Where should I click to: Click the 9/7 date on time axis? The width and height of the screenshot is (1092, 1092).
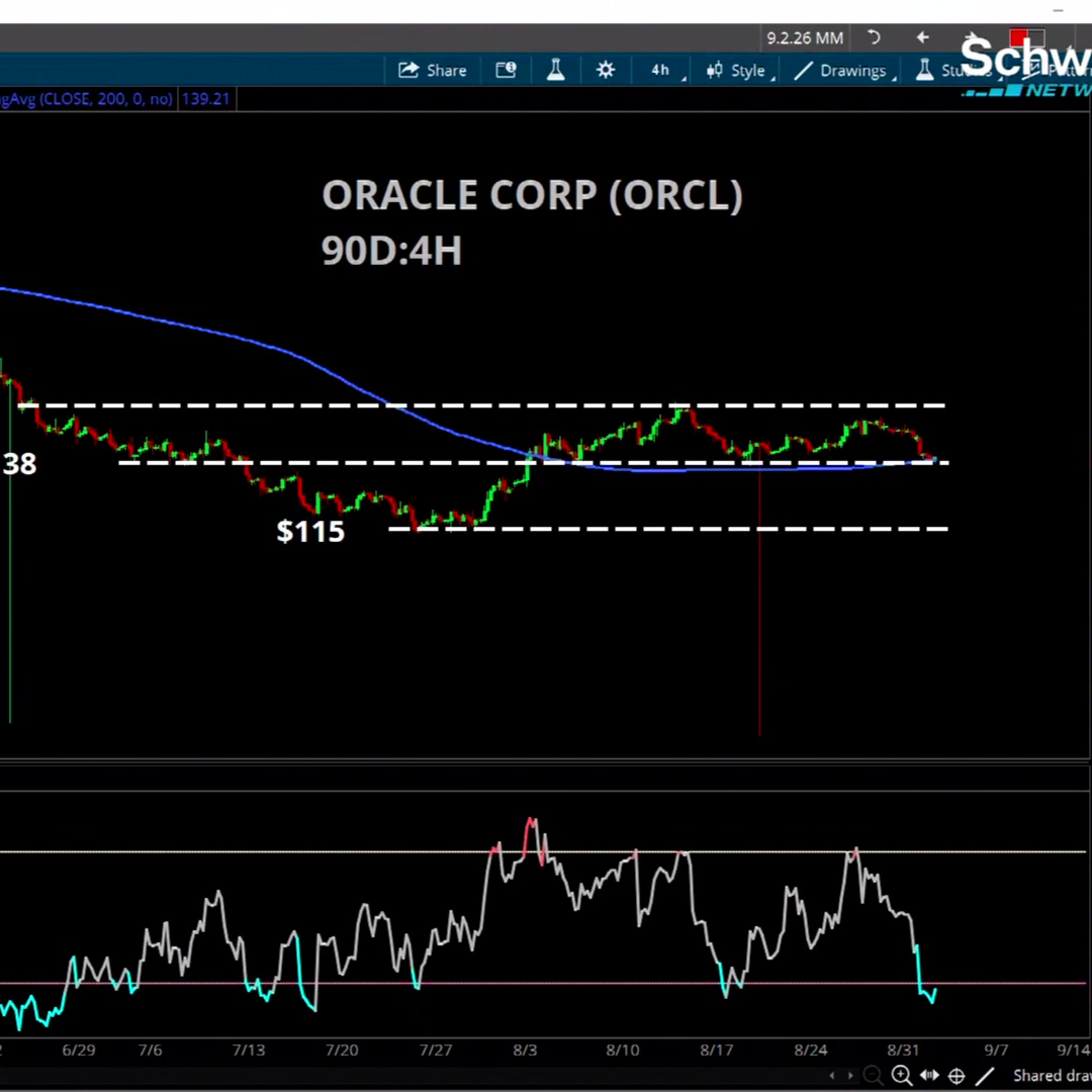996,1050
